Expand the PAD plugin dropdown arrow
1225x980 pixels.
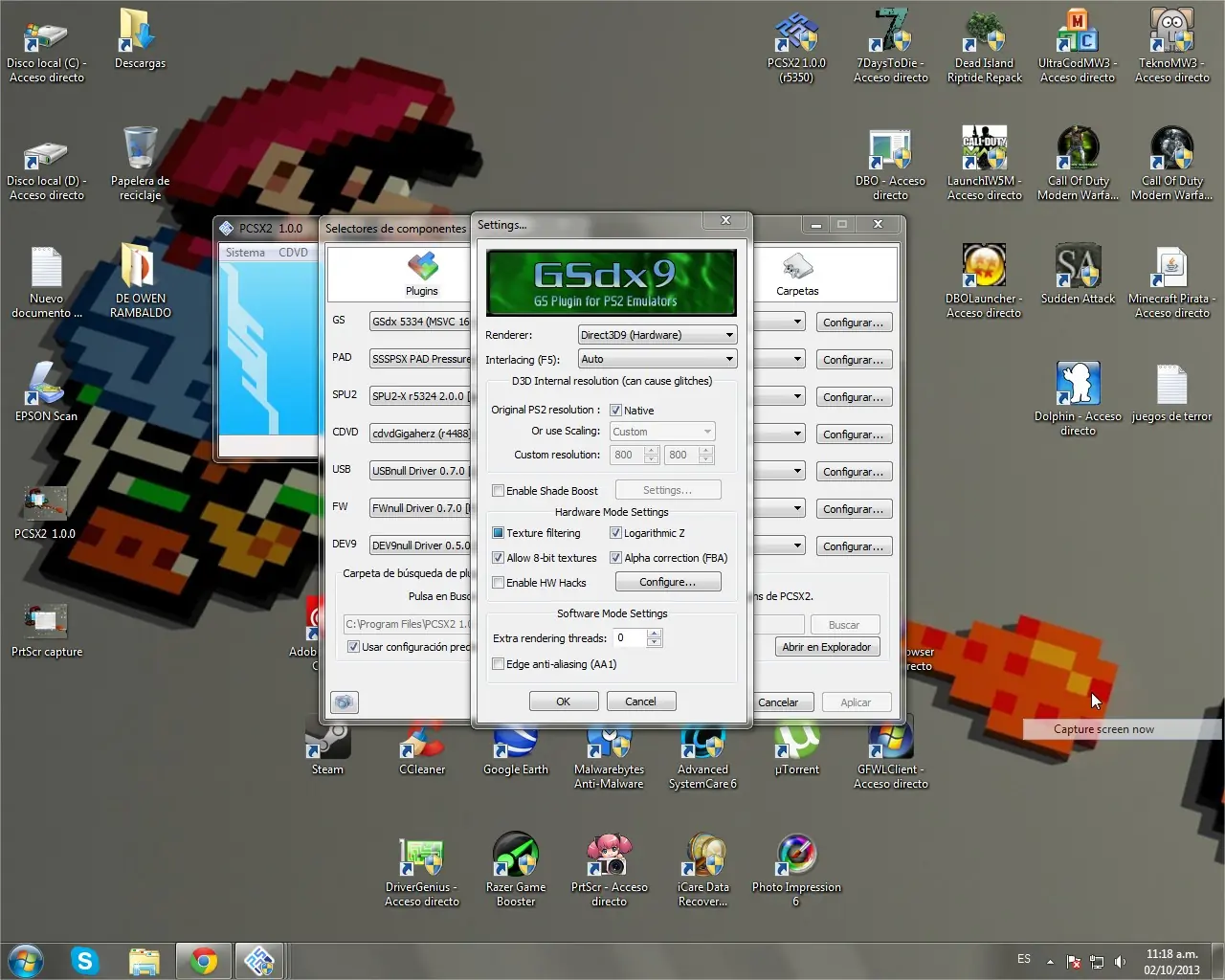[x=797, y=360]
